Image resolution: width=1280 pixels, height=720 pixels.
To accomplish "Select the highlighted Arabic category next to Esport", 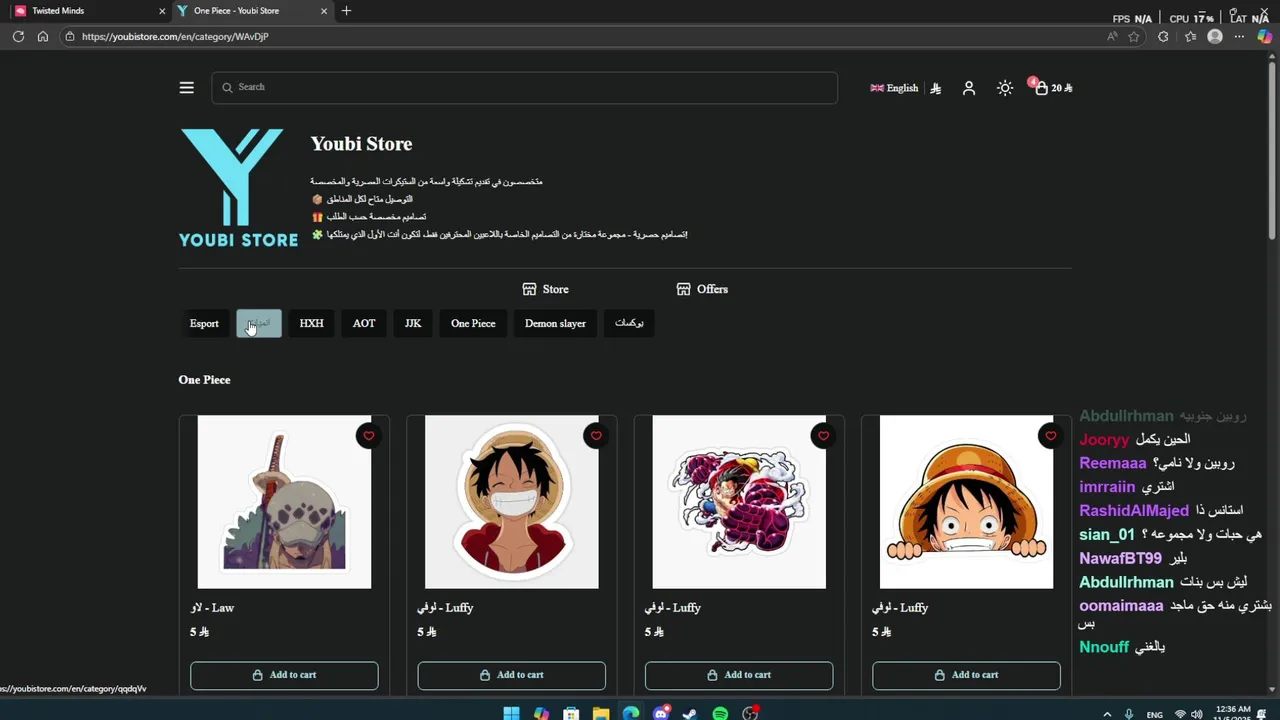I will [x=259, y=323].
